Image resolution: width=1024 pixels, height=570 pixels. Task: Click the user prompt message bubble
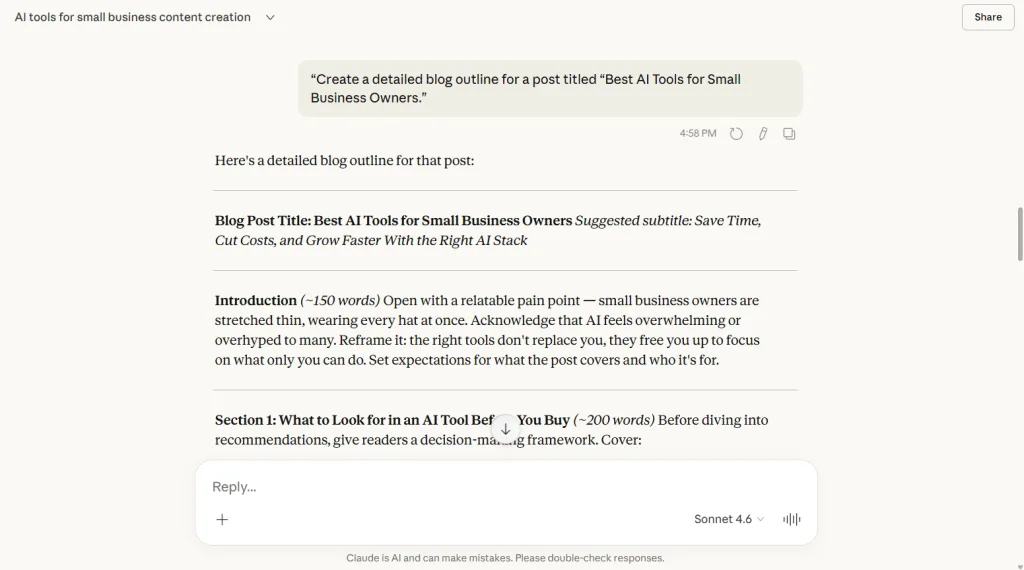coord(550,89)
